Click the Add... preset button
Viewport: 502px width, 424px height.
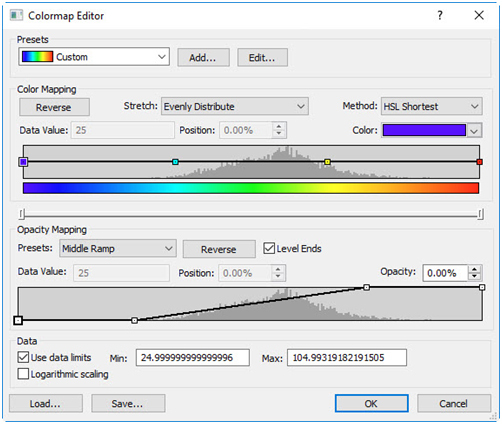coord(203,58)
